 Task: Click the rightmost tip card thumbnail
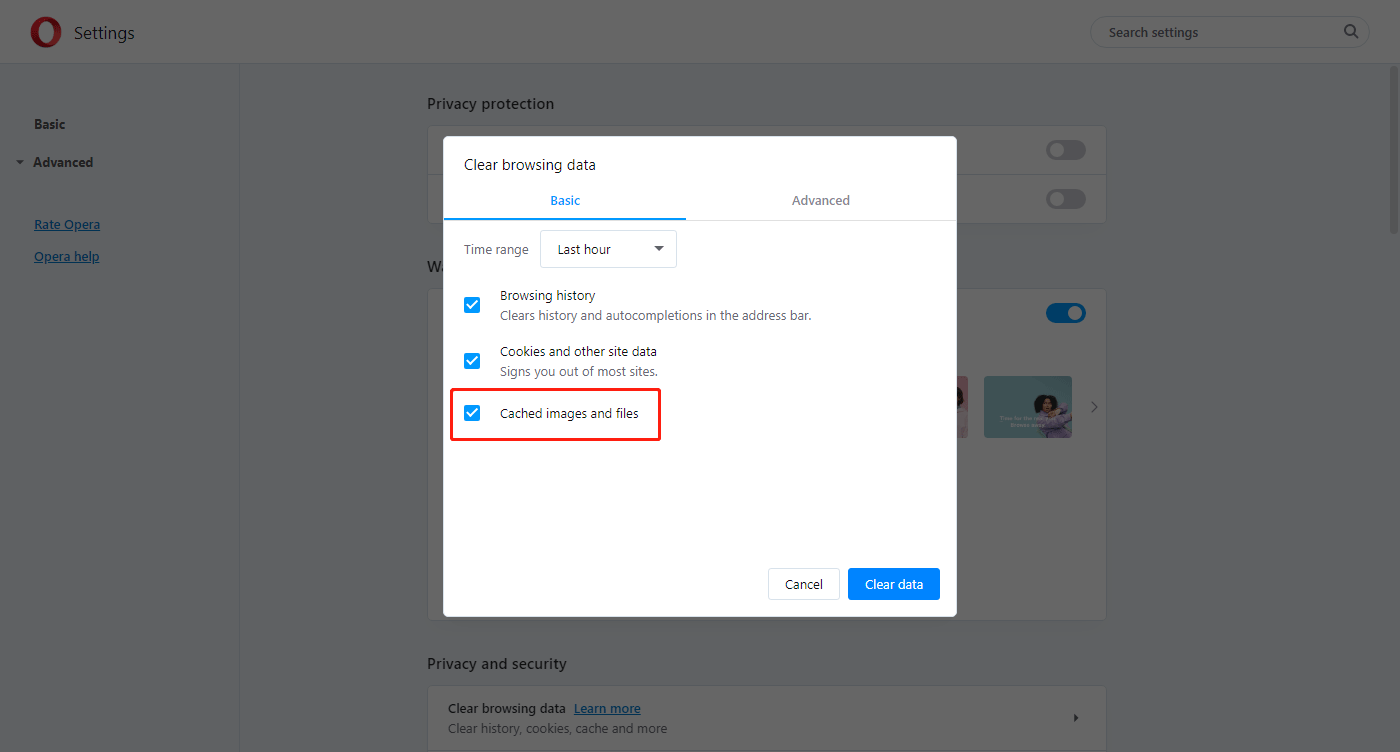tap(1027, 406)
